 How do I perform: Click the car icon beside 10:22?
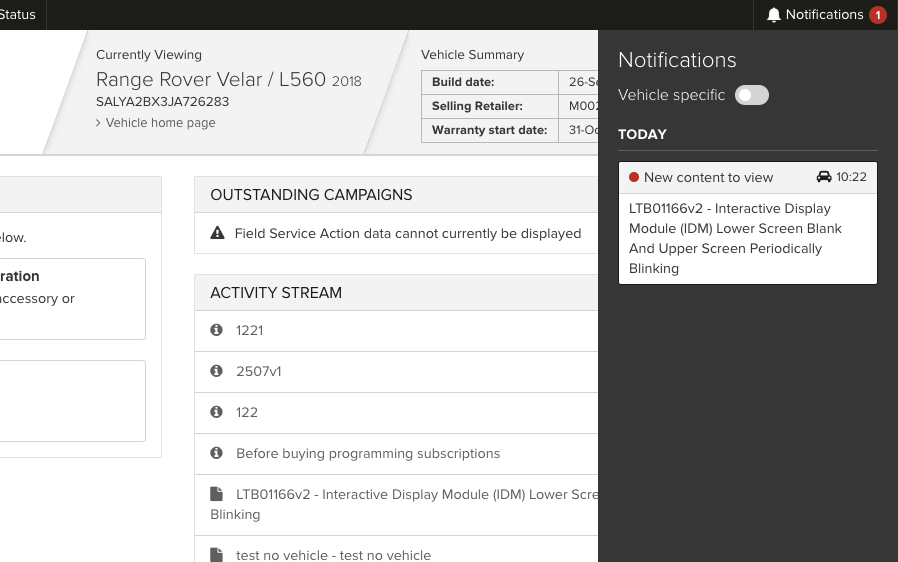point(824,177)
